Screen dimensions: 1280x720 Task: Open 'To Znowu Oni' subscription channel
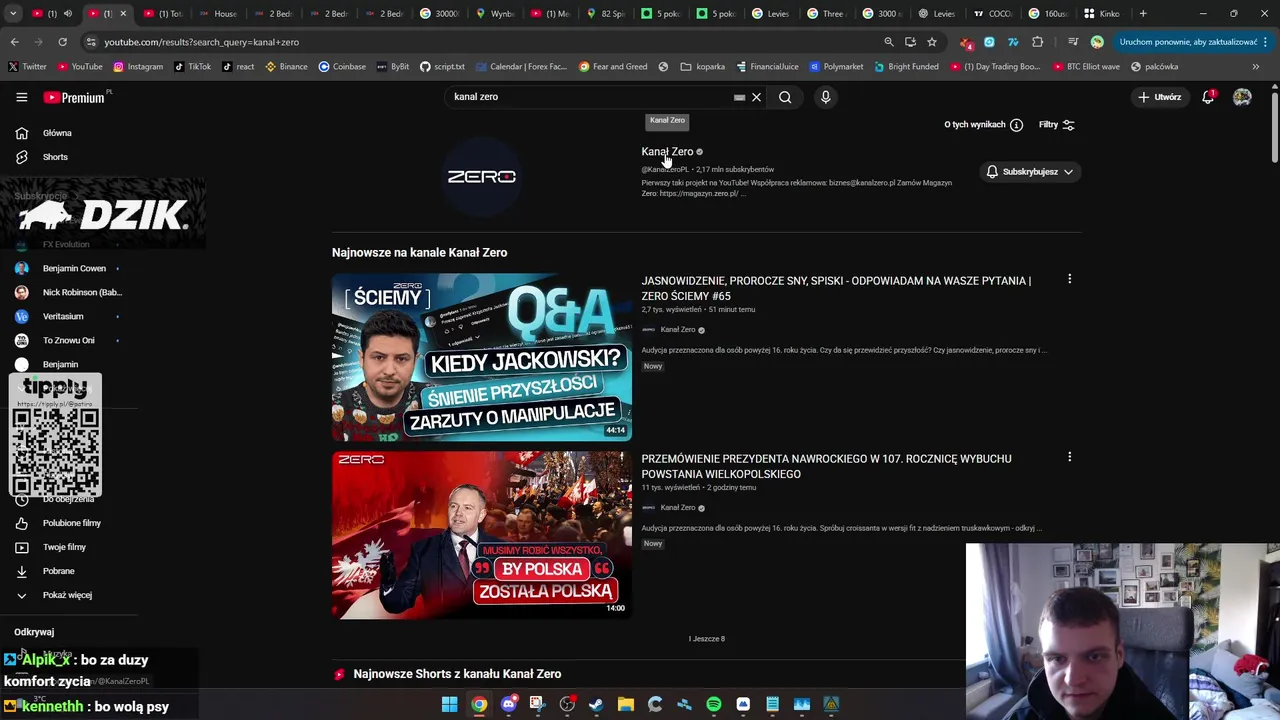coord(69,340)
